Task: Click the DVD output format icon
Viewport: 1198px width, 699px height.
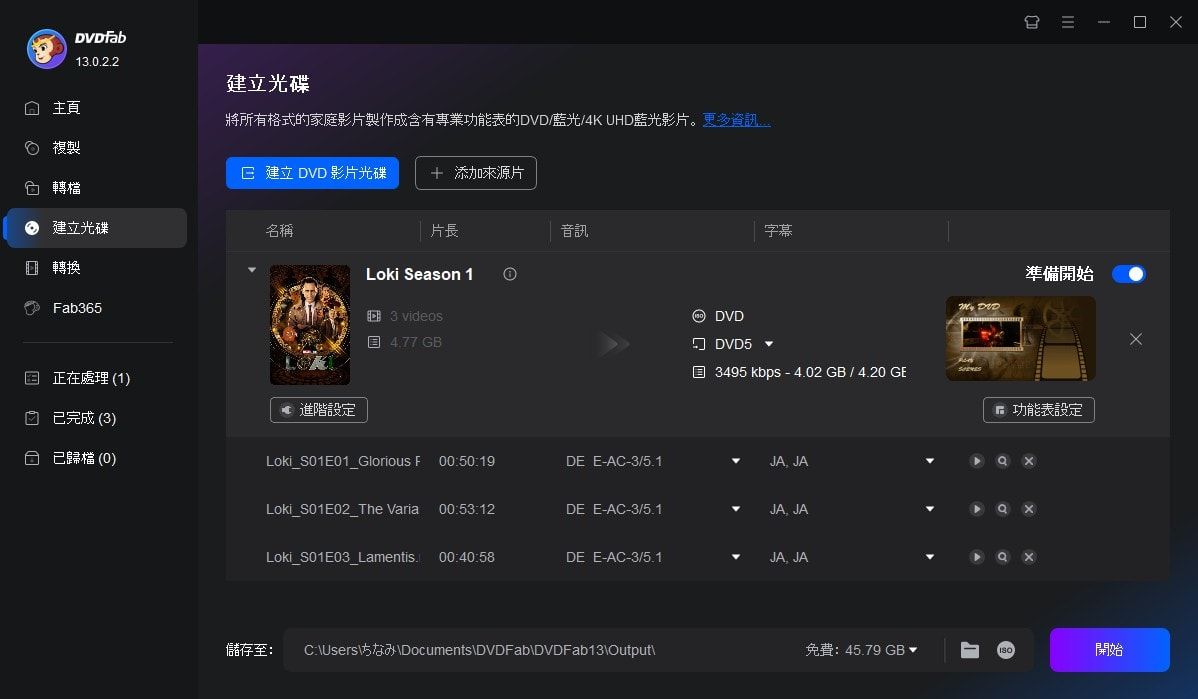Action: pos(698,316)
